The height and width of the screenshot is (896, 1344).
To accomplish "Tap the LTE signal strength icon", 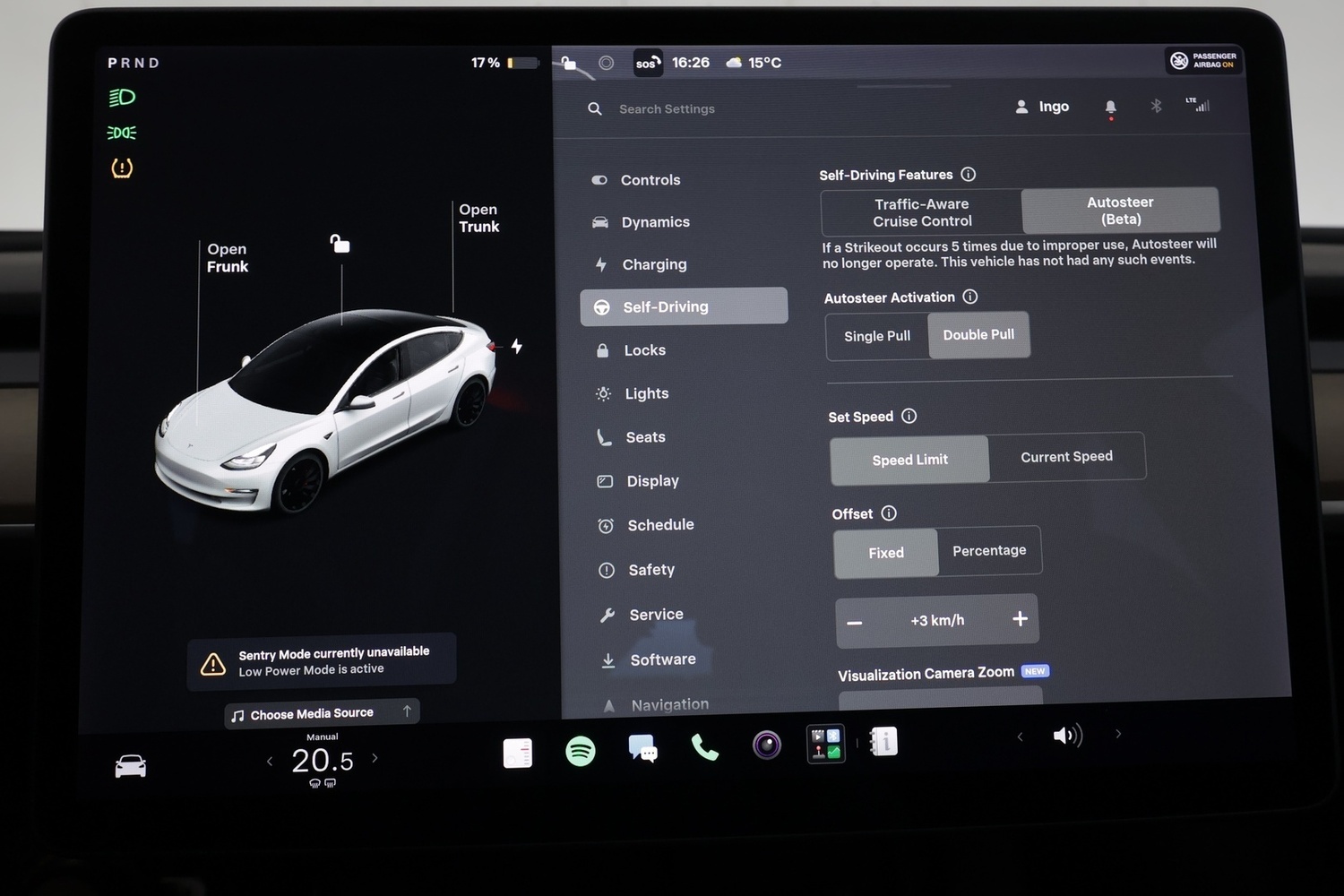I will coord(1197,104).
